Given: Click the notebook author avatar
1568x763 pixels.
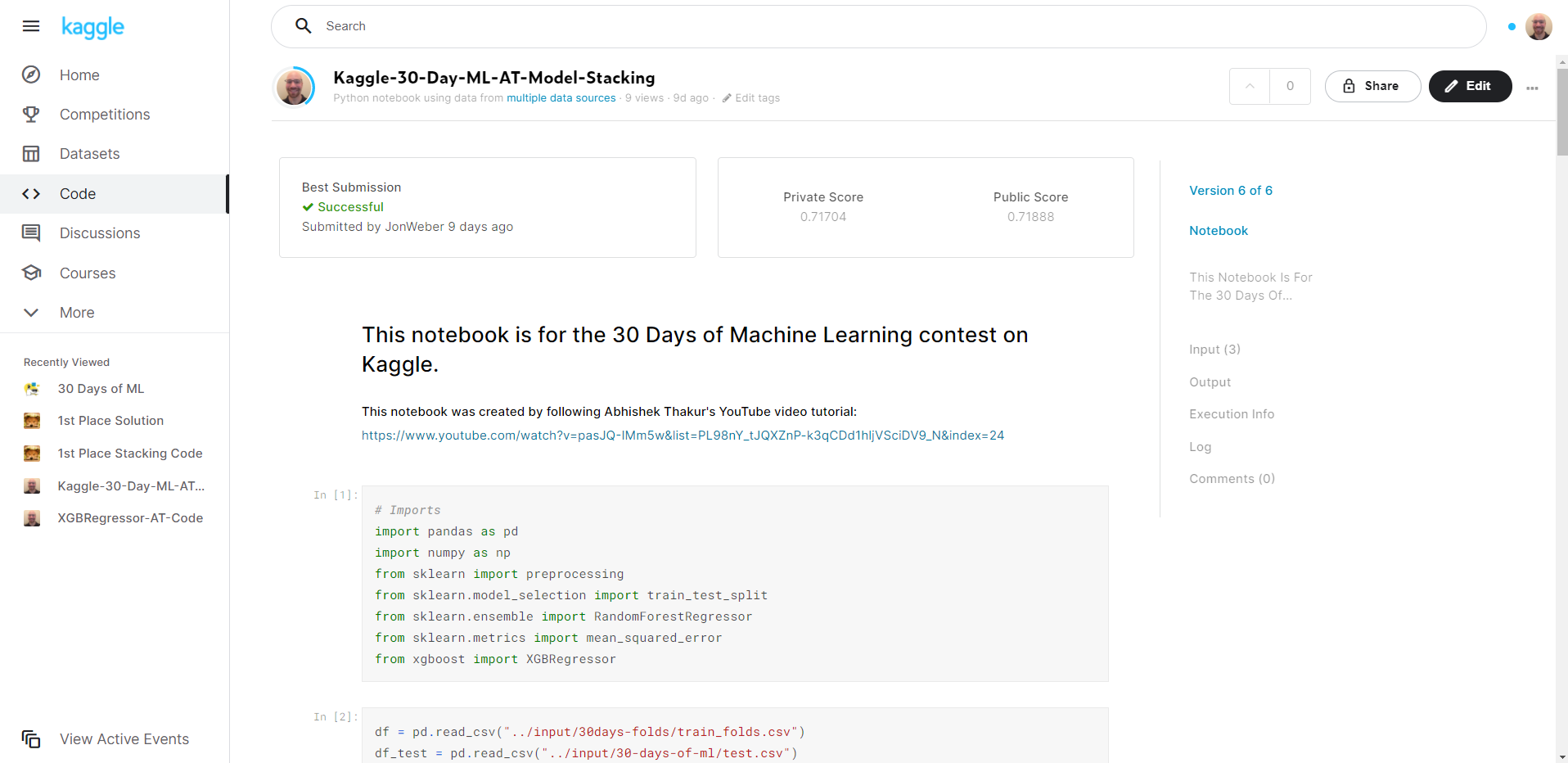Looking at the screenshot, I should tap(294, 87).
